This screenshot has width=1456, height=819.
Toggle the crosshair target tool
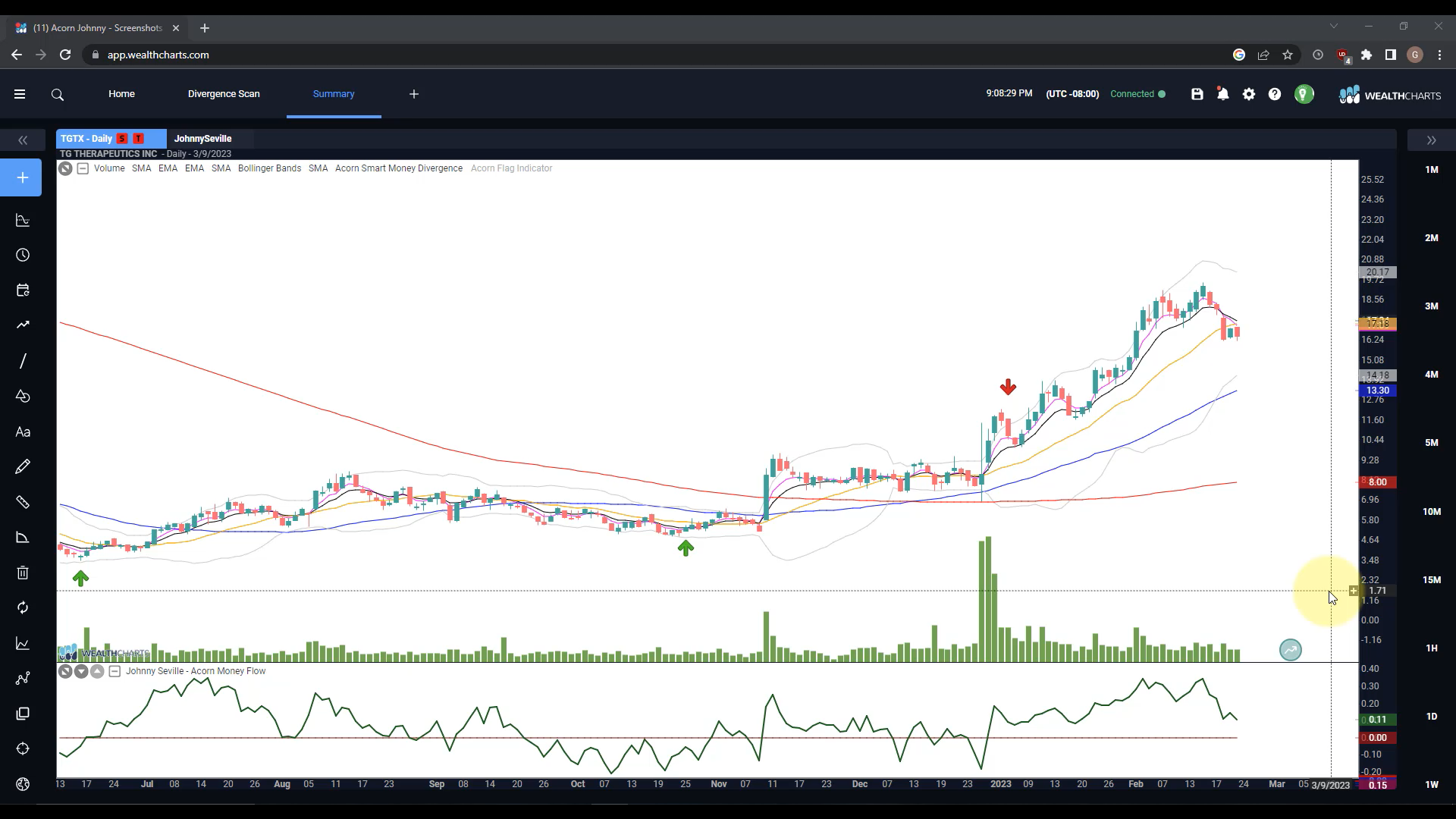pyautogui.click(x=23, y=748)
